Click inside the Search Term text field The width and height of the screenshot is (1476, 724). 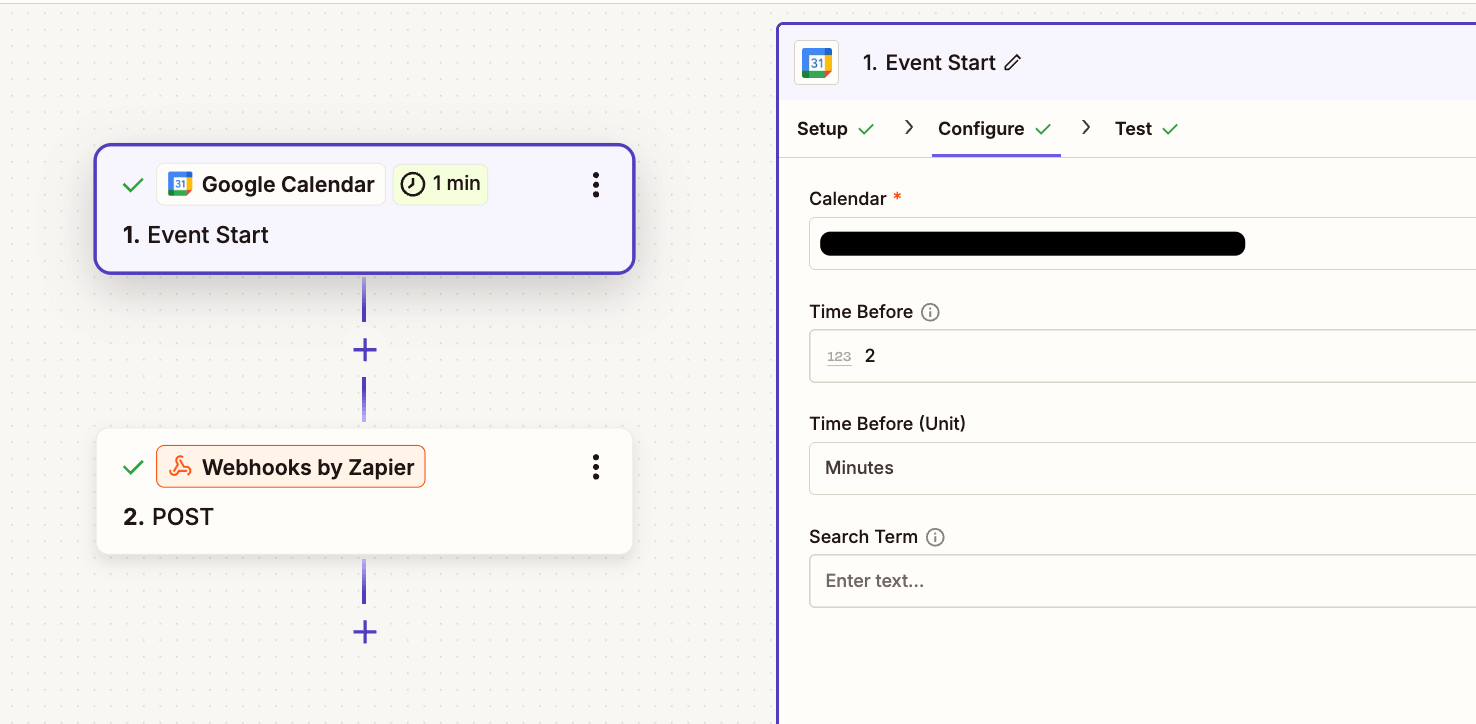pos(1140,581)
